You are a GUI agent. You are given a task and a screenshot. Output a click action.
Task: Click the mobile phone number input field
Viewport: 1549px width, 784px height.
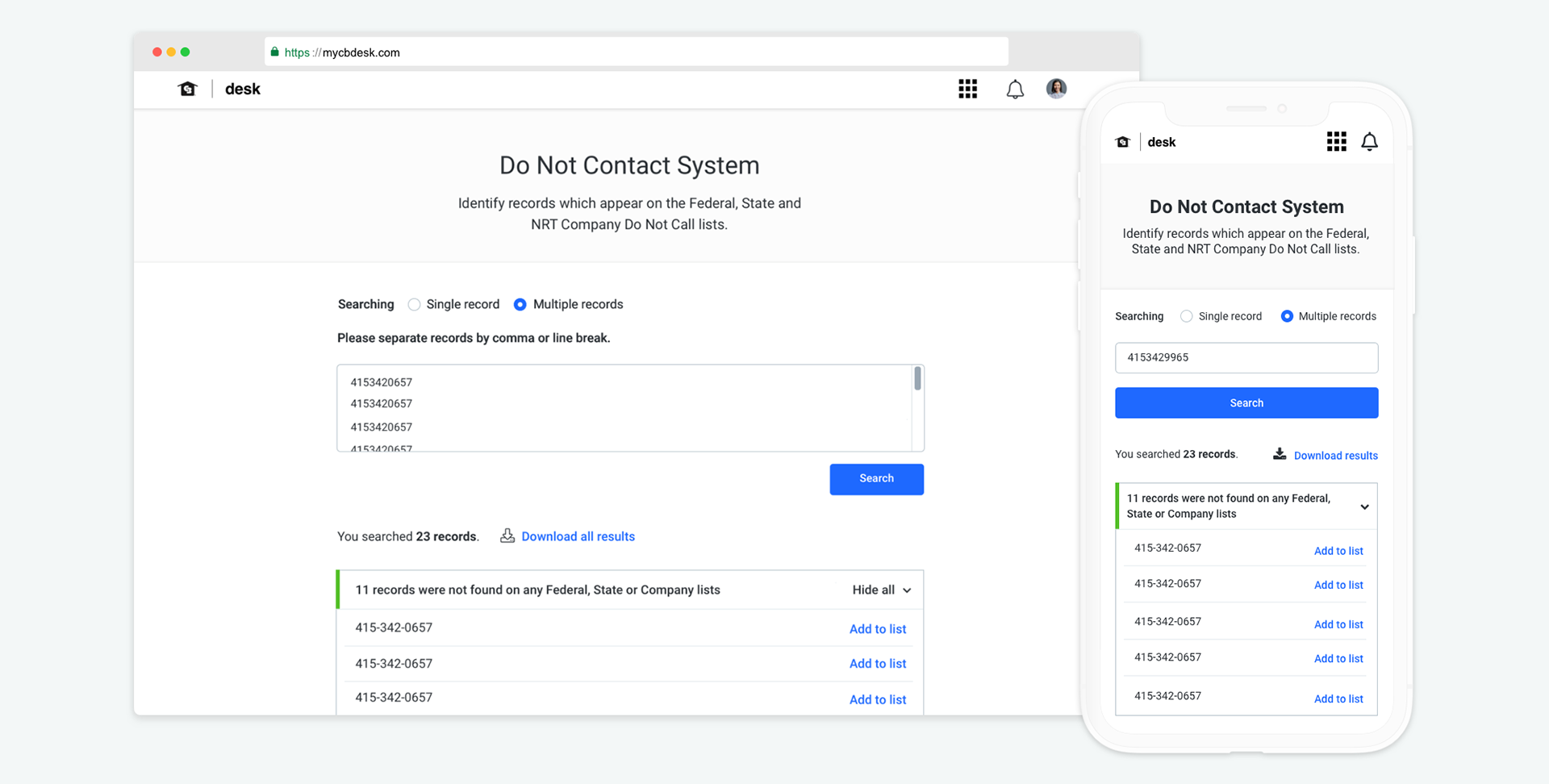tap(1246, 357)
